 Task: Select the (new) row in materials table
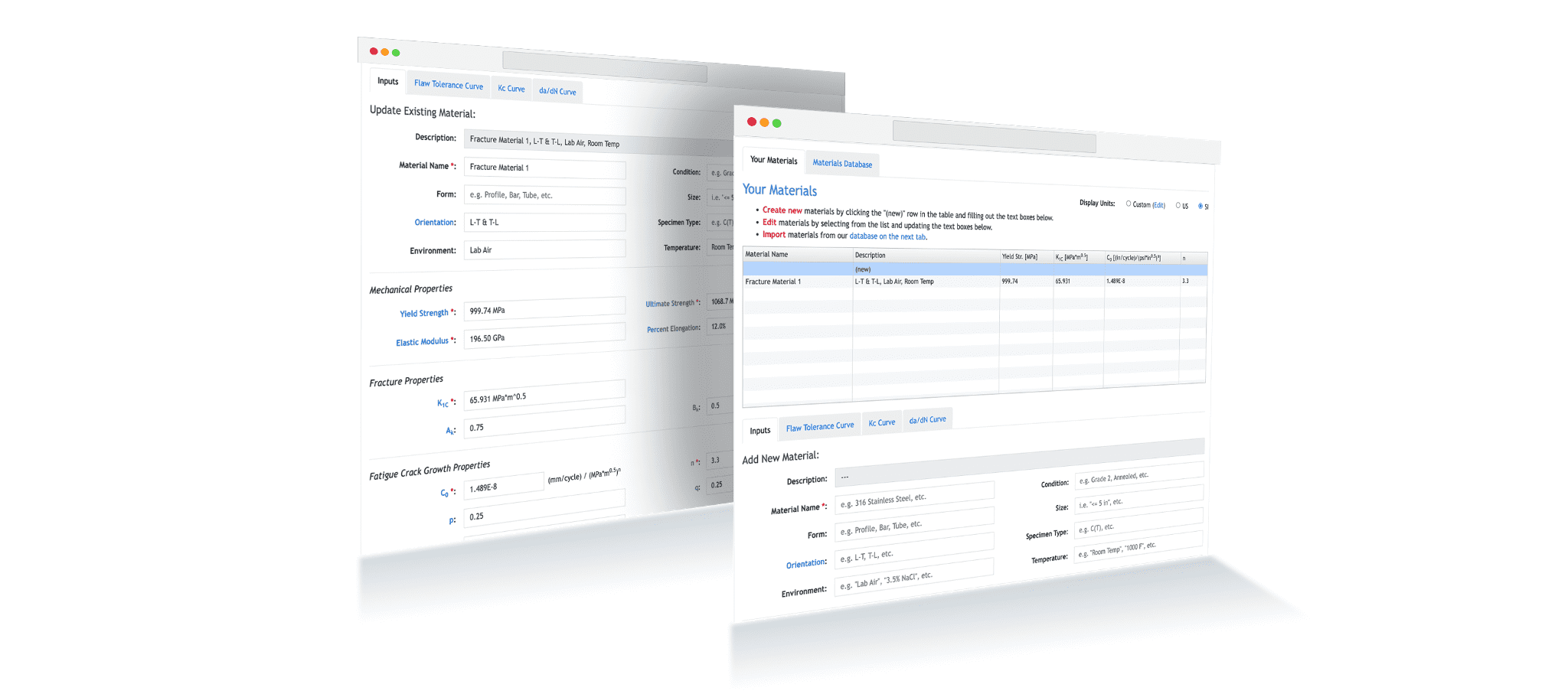pyautogui.click(x=975, y=269)
